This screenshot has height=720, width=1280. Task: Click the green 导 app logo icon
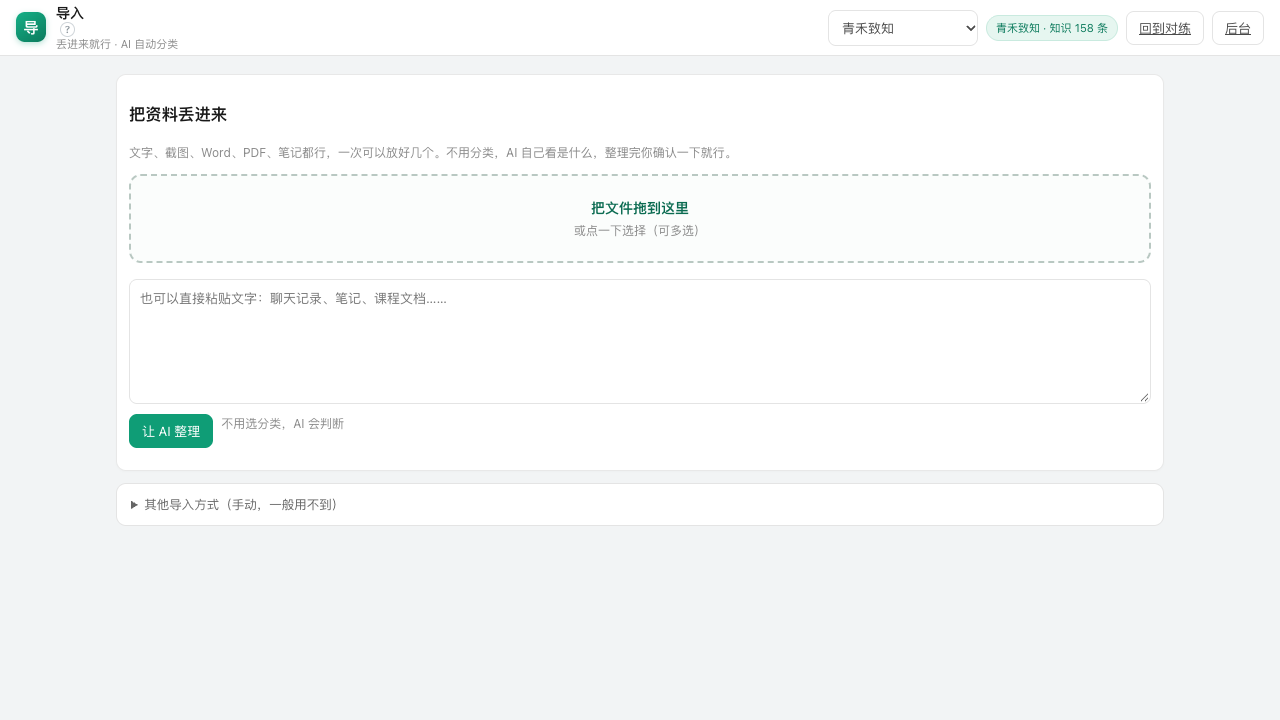[31, 27]
